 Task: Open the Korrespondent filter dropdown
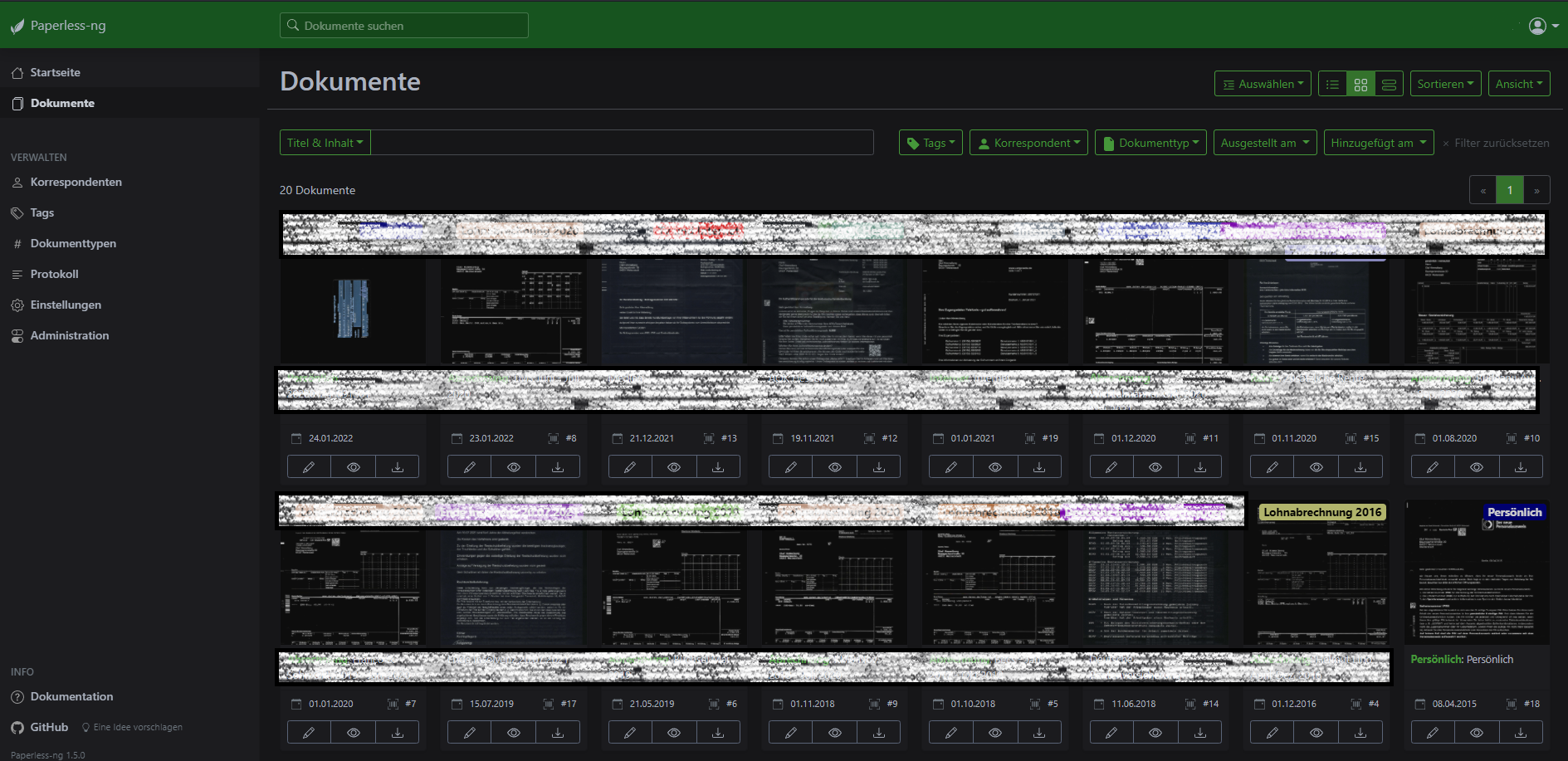(x=1029, y=143)
